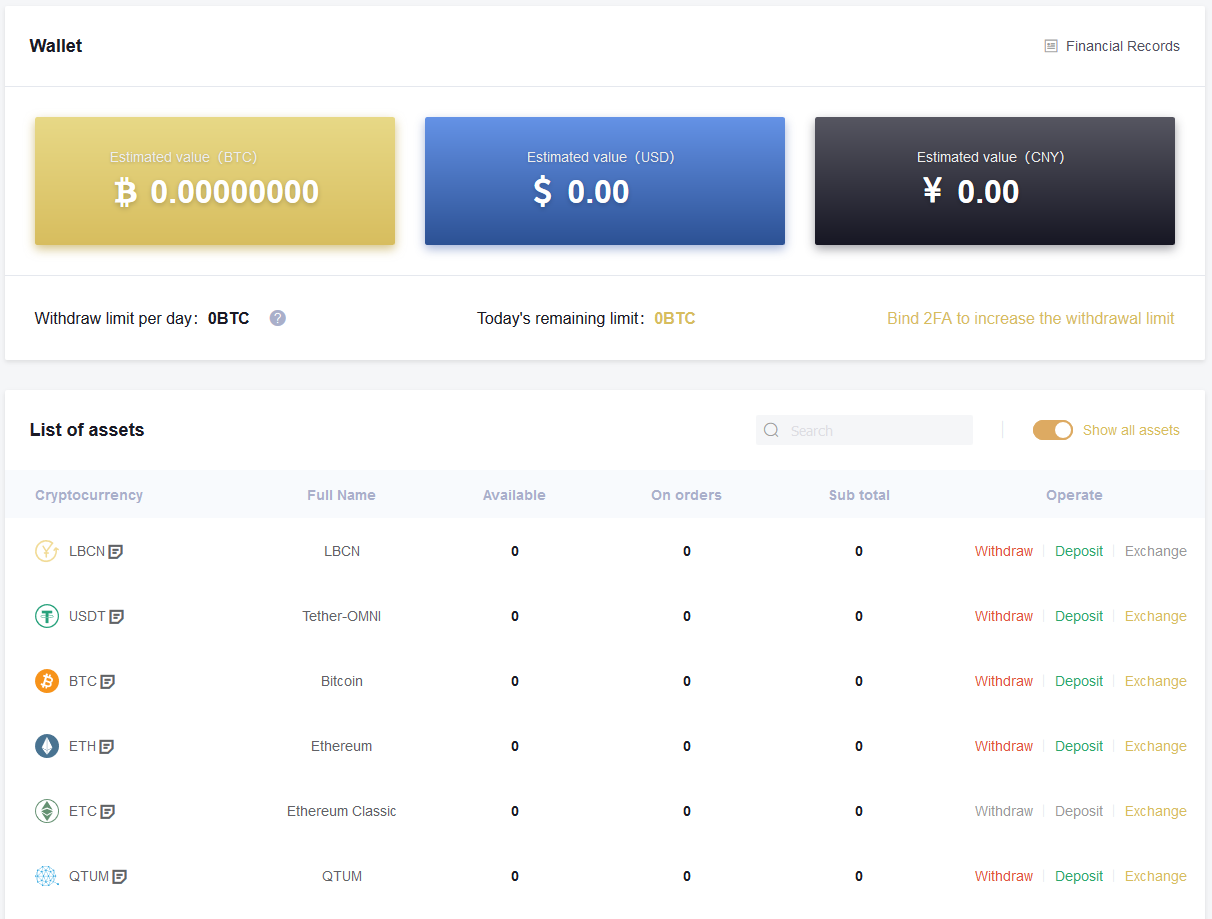Click Bind 2FA to increase withdrawal limit

point(1030,318)
